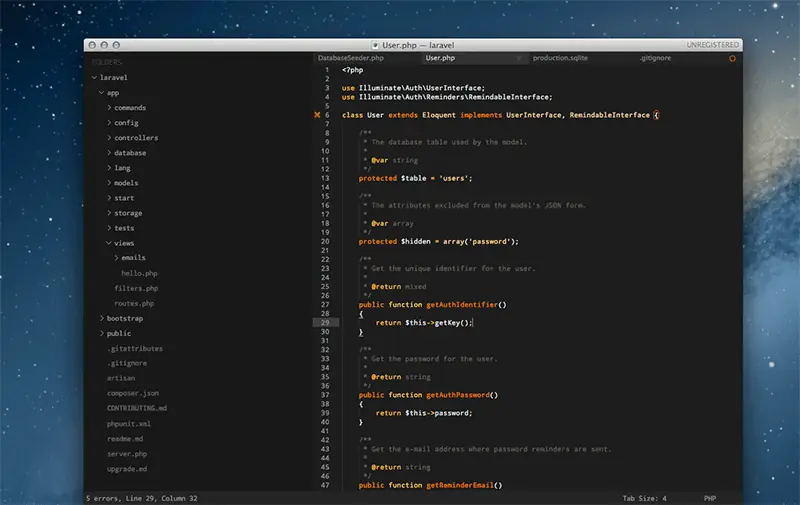
Task: Collapse the views folder
Action: click(109, 243)
